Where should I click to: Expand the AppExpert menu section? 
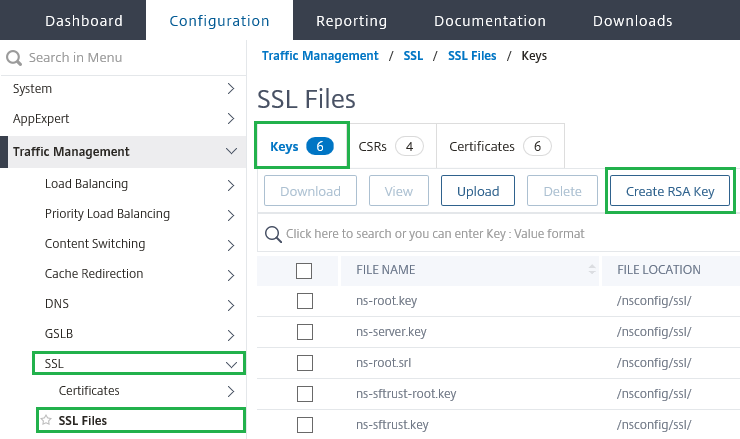click(x=231, y=119)
